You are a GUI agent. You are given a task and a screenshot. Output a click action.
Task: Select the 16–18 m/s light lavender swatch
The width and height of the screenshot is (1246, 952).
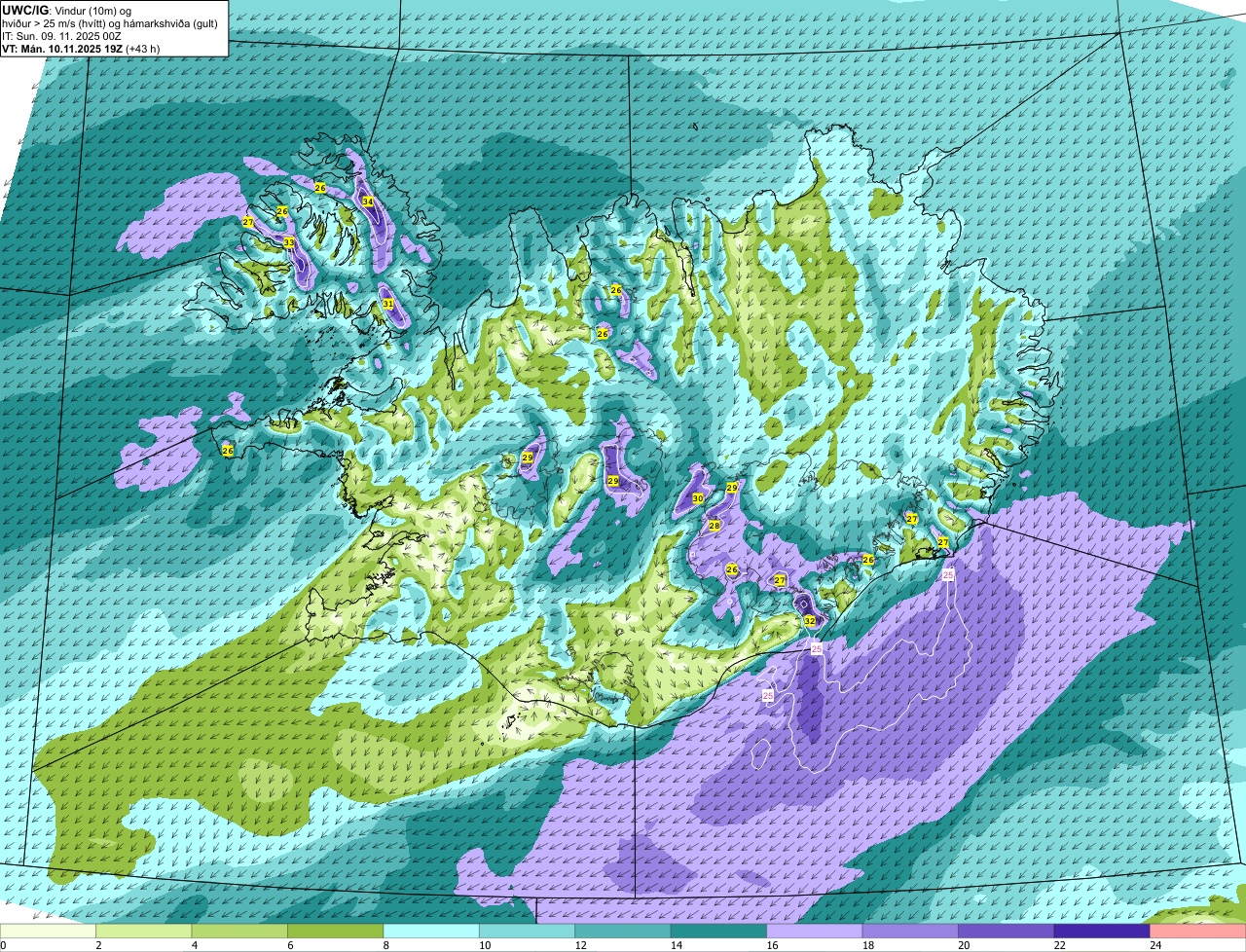pos(815,931)
